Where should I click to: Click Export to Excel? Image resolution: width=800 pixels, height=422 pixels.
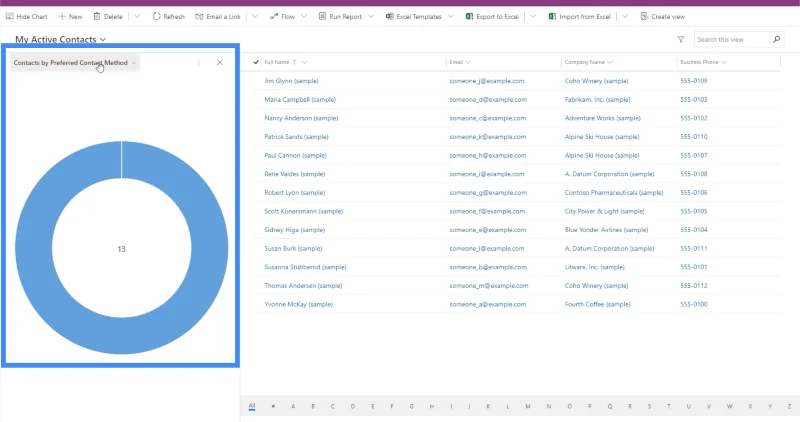[492, 16]
